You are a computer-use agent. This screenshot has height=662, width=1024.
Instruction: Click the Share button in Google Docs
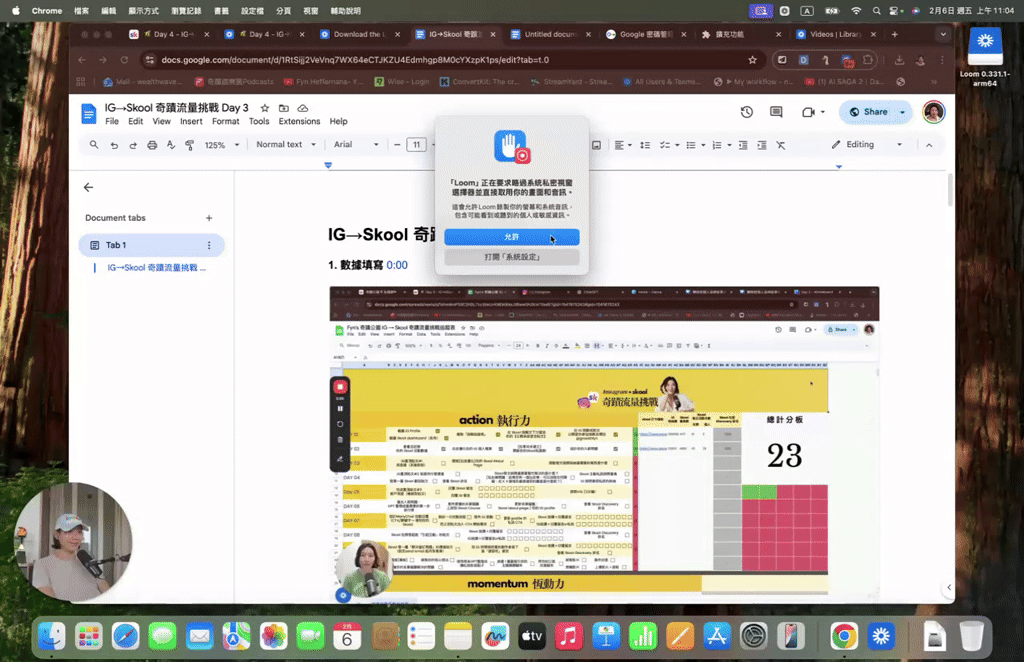(869, 112)
